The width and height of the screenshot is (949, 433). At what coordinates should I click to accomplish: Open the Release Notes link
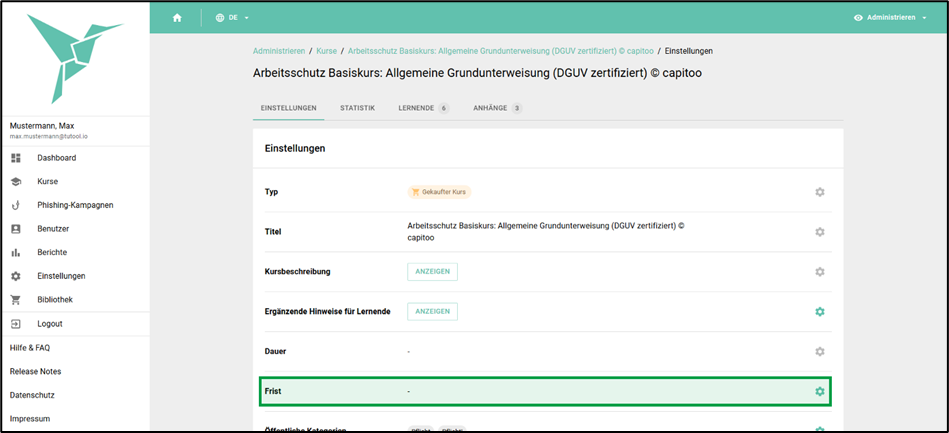click(35, 372)
